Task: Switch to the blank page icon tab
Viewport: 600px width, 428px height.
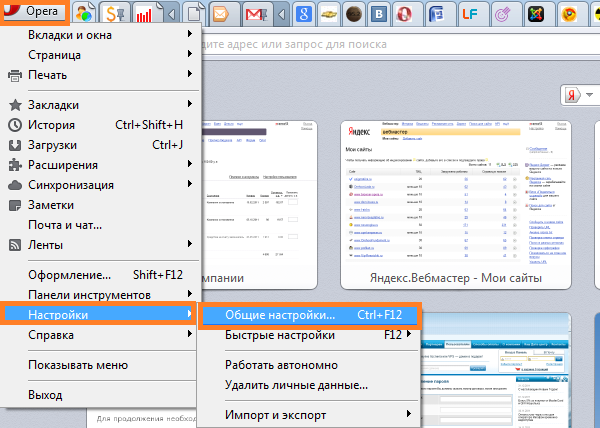Action: (194, 15)
